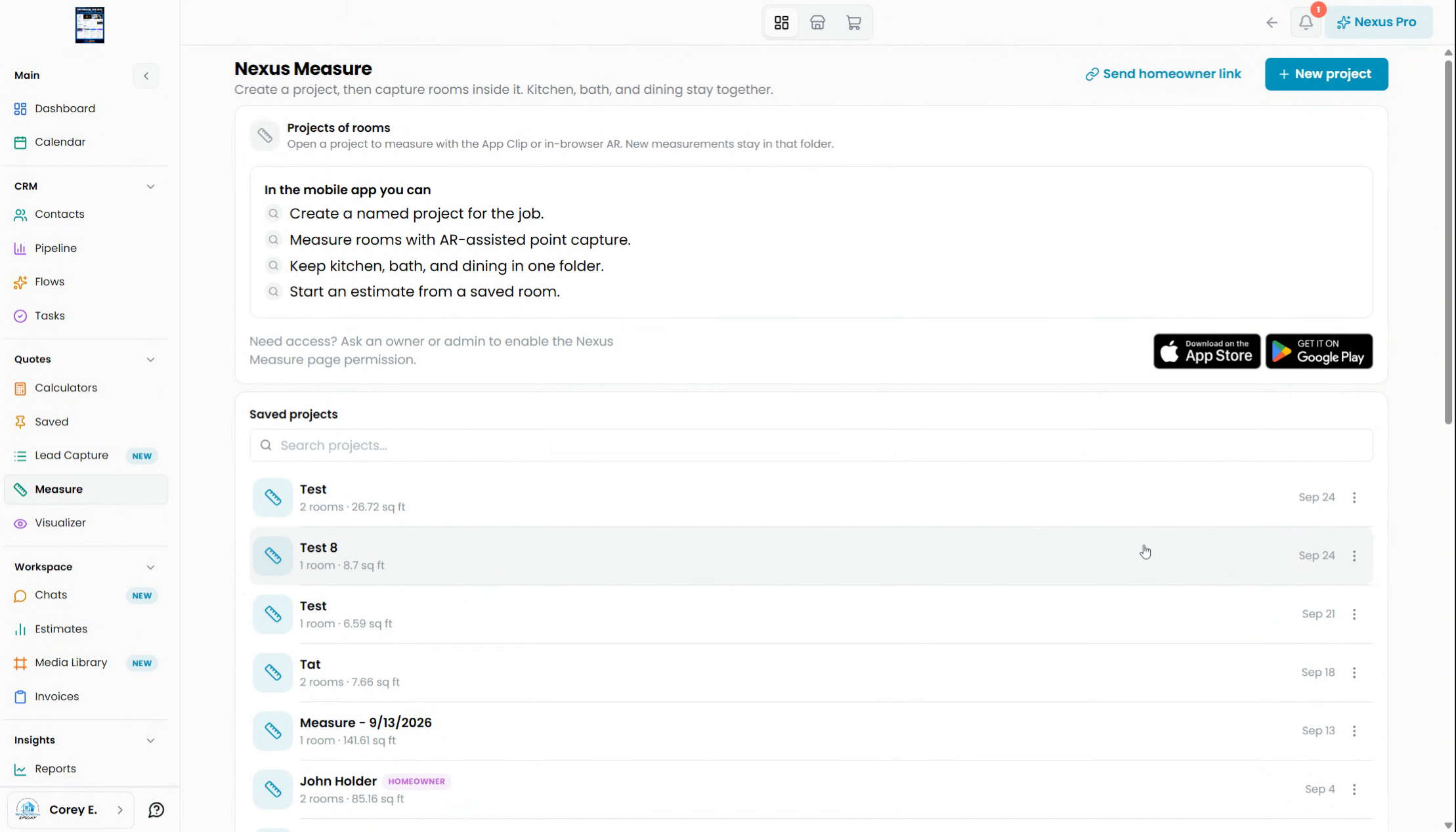Click the logo thumbnail at top left
The height and width of the screenshot is (832, 1456).
point(90,25)
